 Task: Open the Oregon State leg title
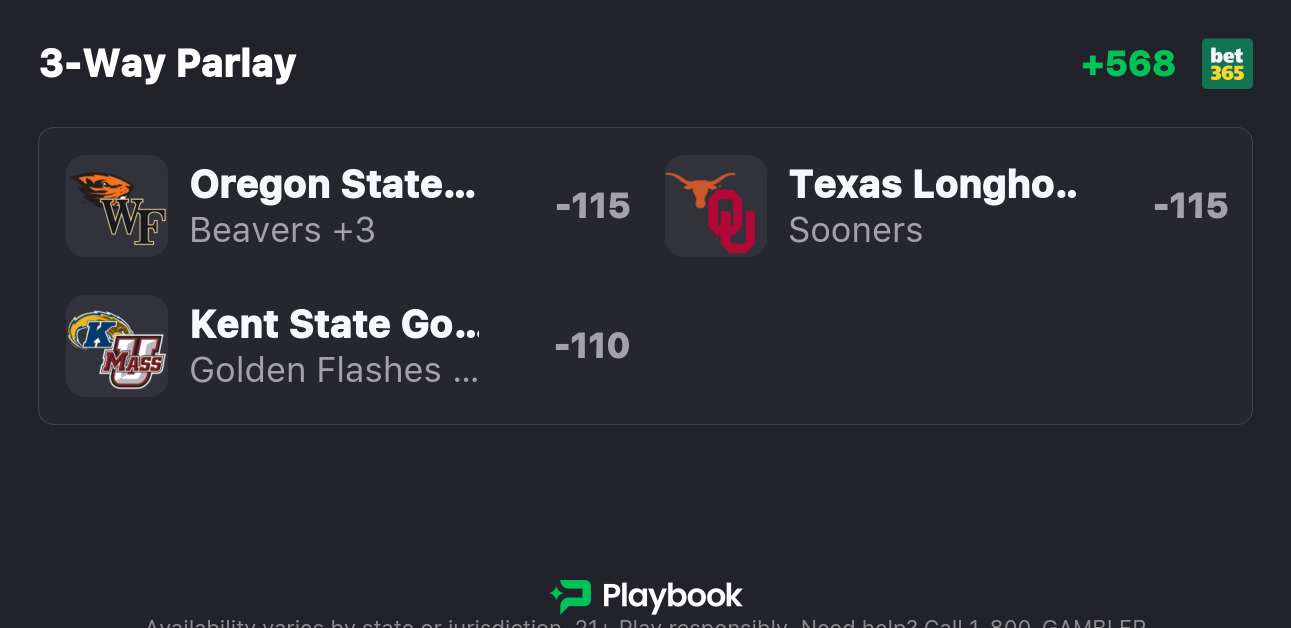(x=332, y=185)
